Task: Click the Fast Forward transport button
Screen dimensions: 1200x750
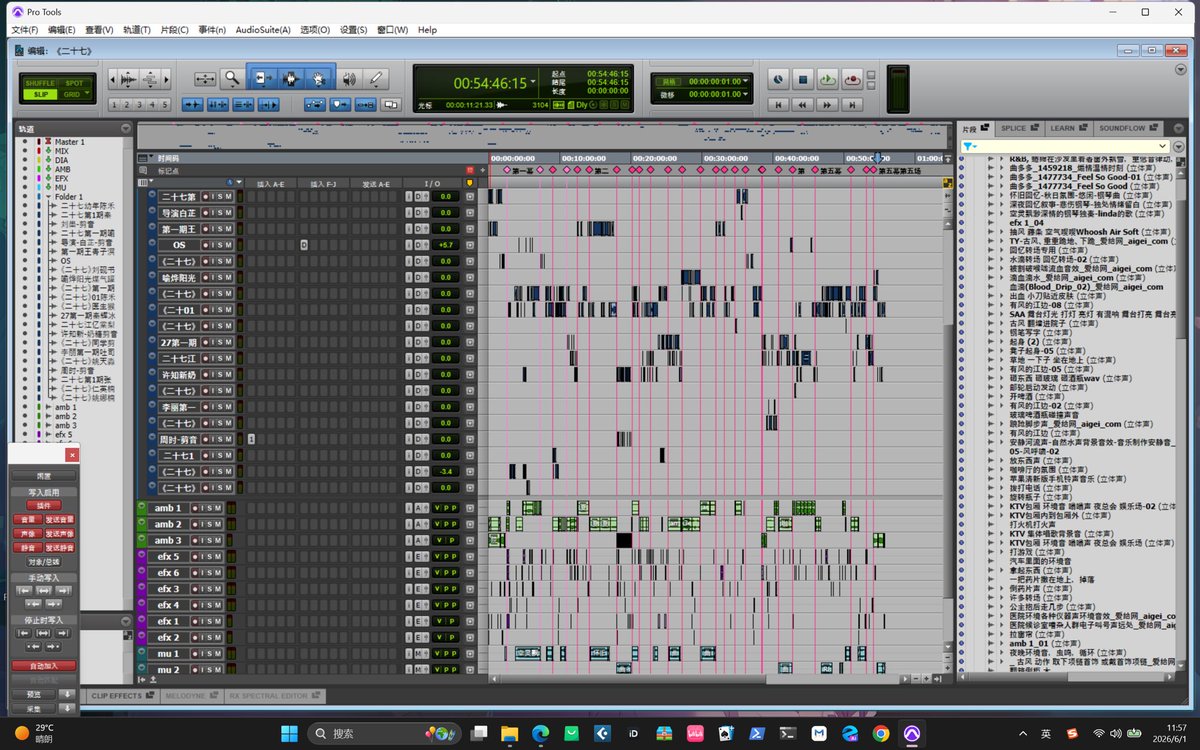Action: (x=827, y=104)
